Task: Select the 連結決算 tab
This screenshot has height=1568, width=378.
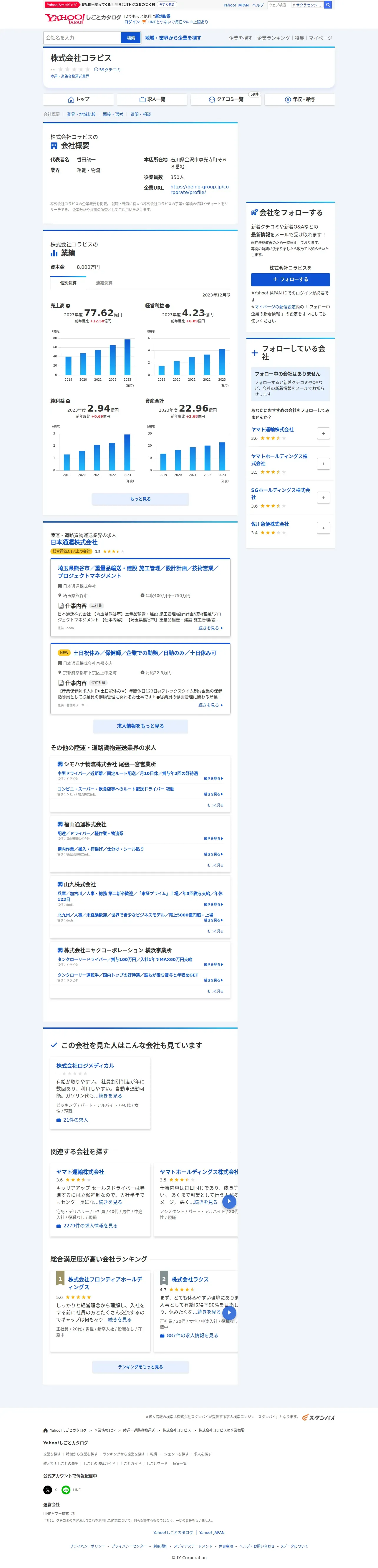Action: [x=104, y=283]
